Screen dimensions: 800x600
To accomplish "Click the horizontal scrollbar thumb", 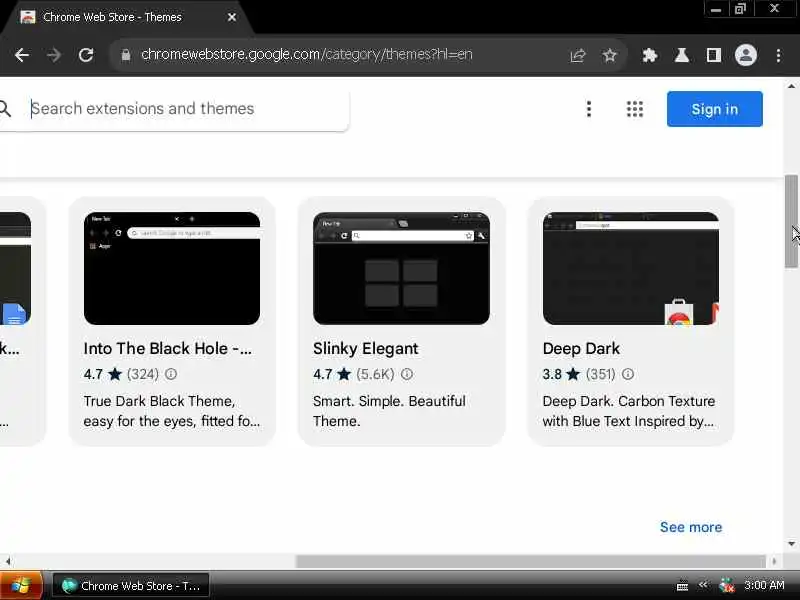I will [531, 561].
